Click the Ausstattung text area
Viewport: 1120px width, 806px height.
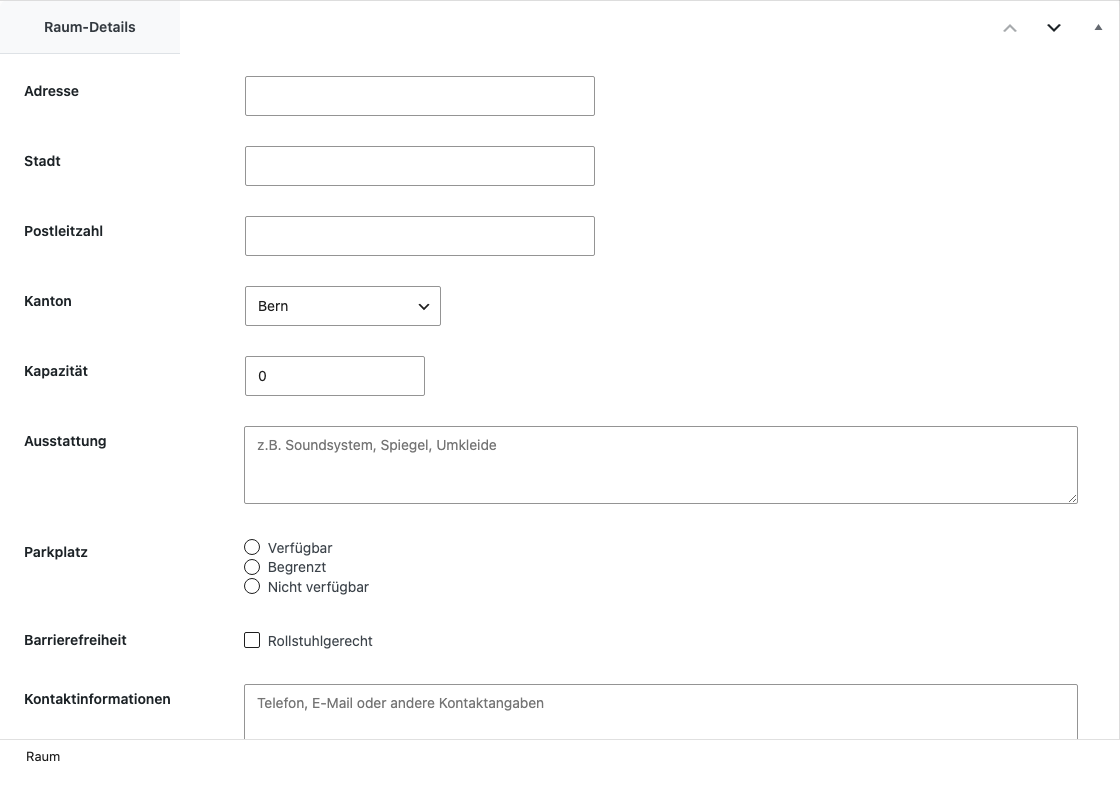[661, 465]
